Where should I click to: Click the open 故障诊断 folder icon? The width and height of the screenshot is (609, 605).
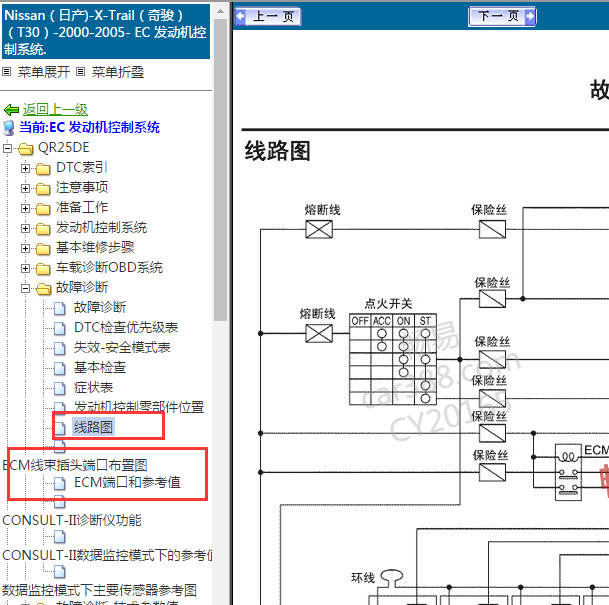[x=44, y=289]
